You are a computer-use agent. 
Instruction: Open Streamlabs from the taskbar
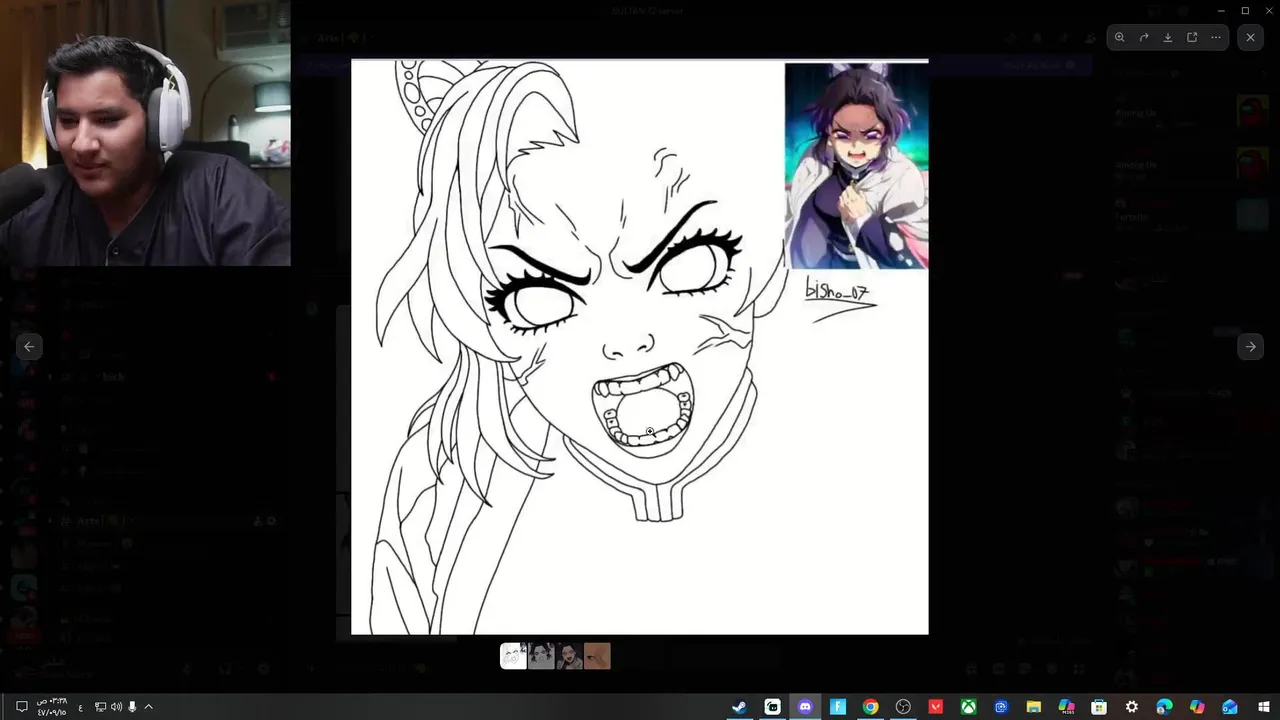772,707
